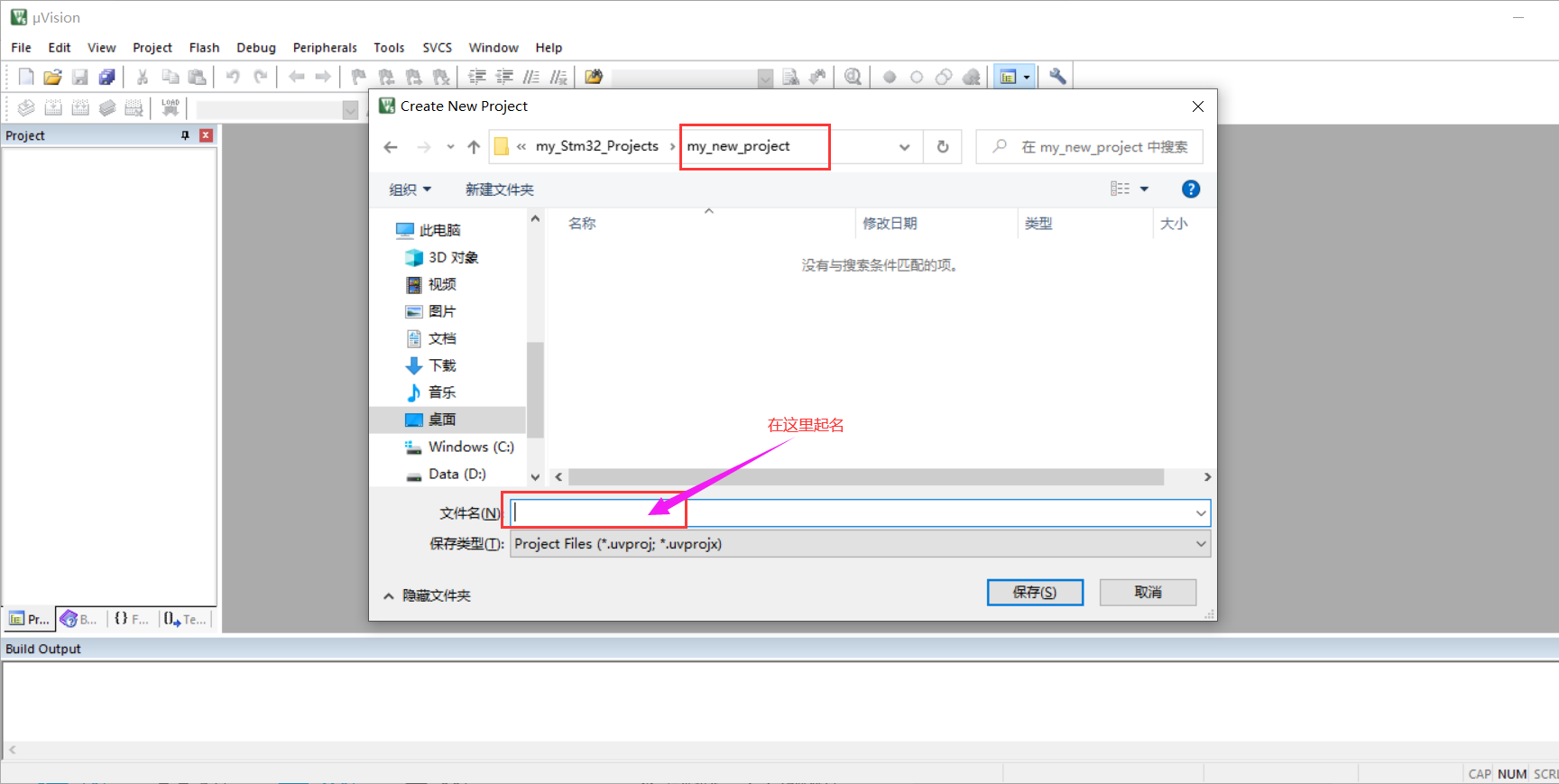Click the Copy toolbar icon

click(x=170, y=77)
